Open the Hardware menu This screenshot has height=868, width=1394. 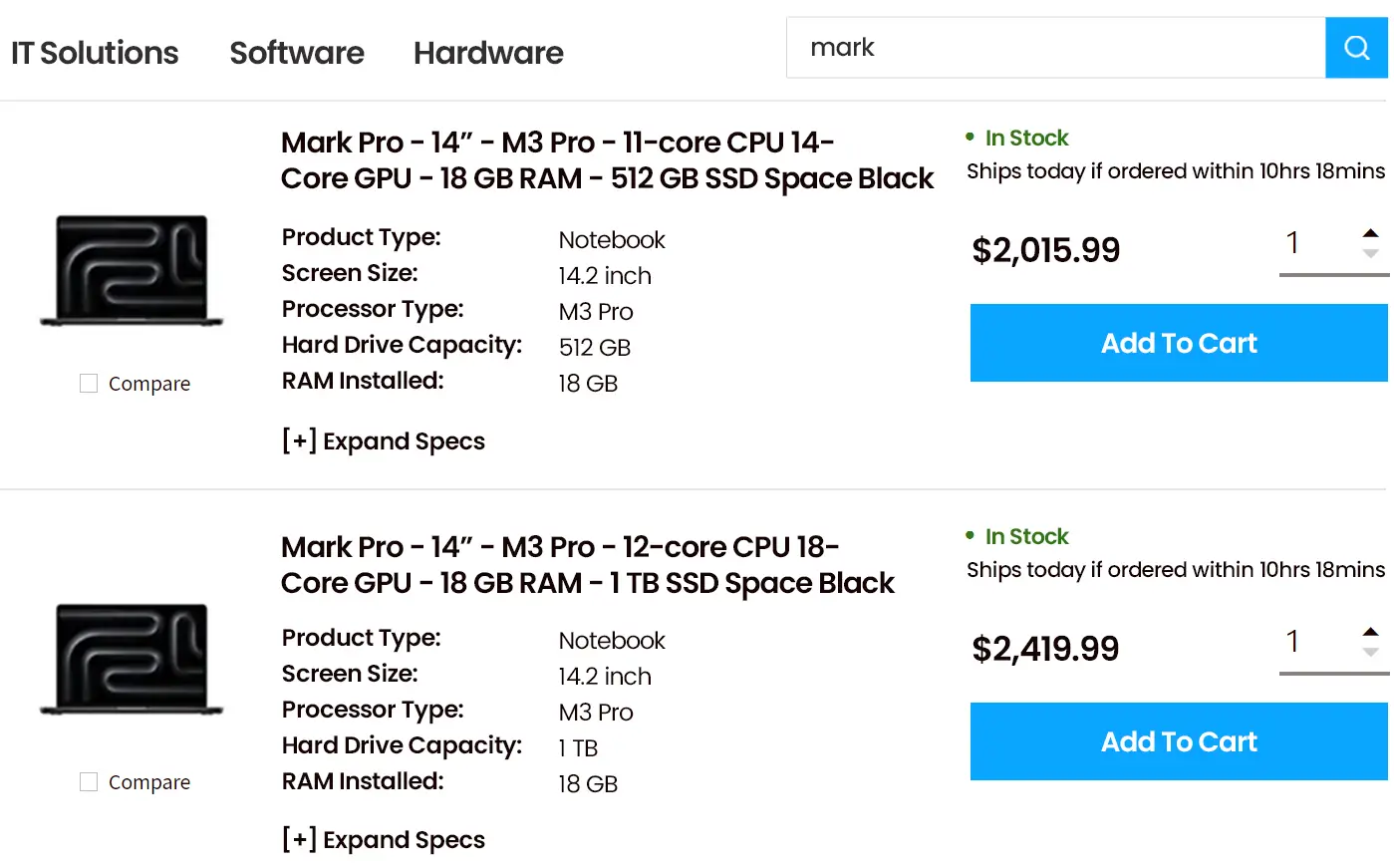pyautogui.click(x=488, y=53)
